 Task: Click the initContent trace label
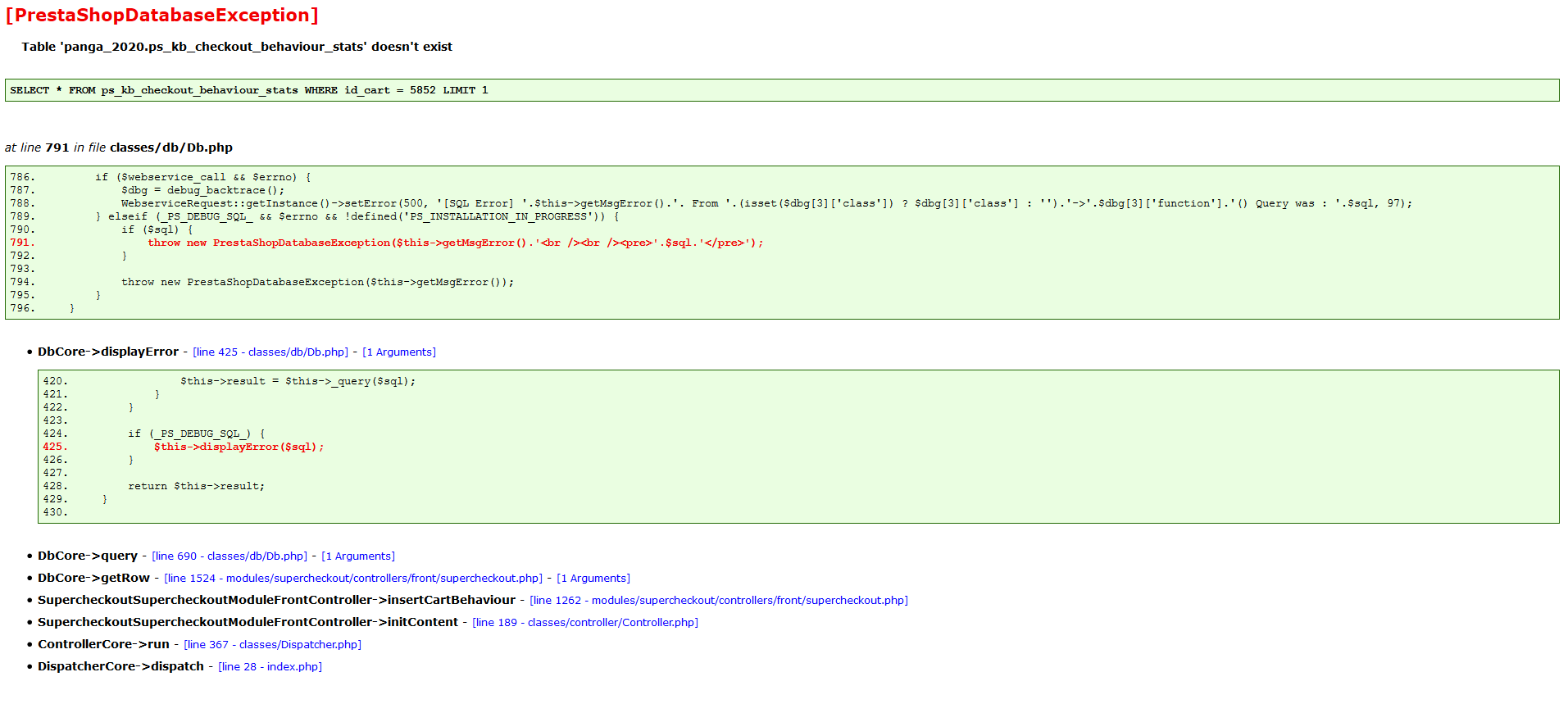click(248, 622)
